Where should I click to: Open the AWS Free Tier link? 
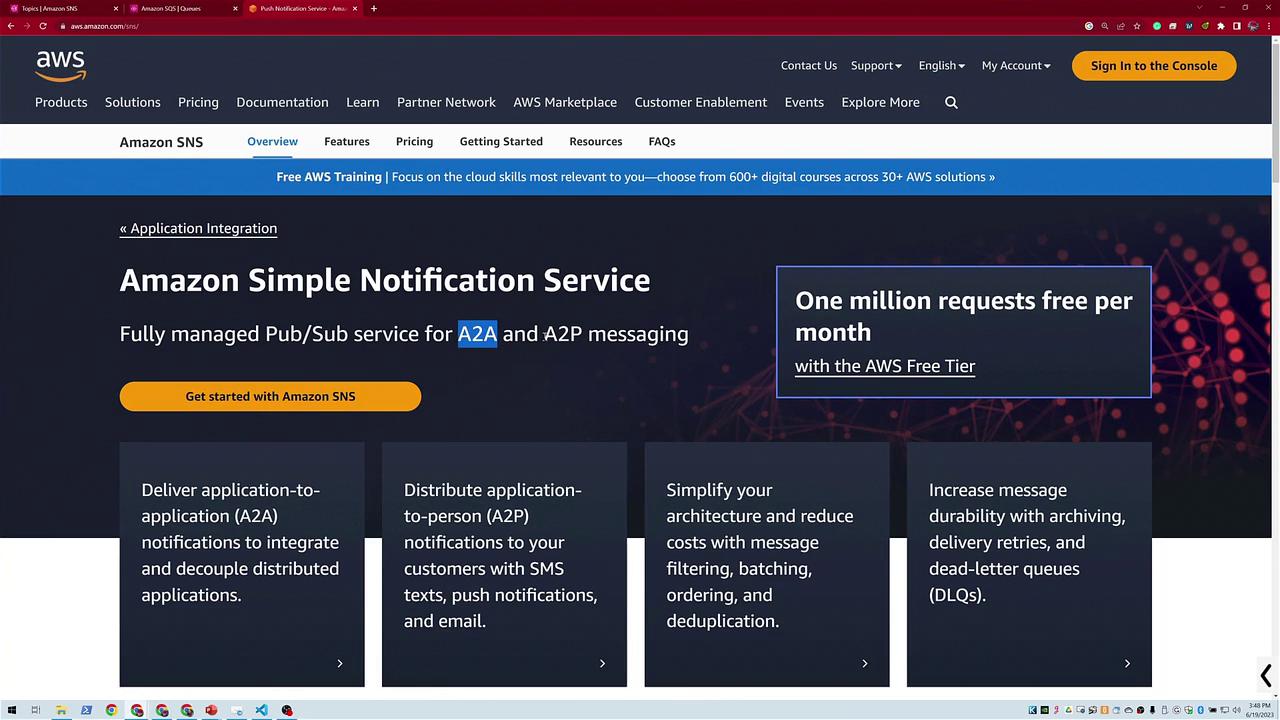[885, 366]
